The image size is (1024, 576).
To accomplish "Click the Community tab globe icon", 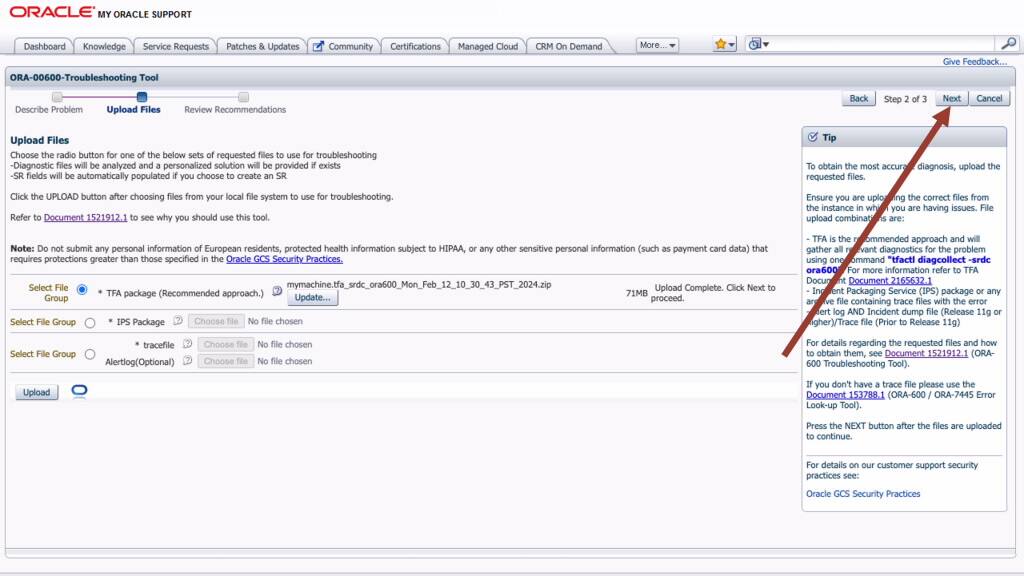I will pos(319,45).
